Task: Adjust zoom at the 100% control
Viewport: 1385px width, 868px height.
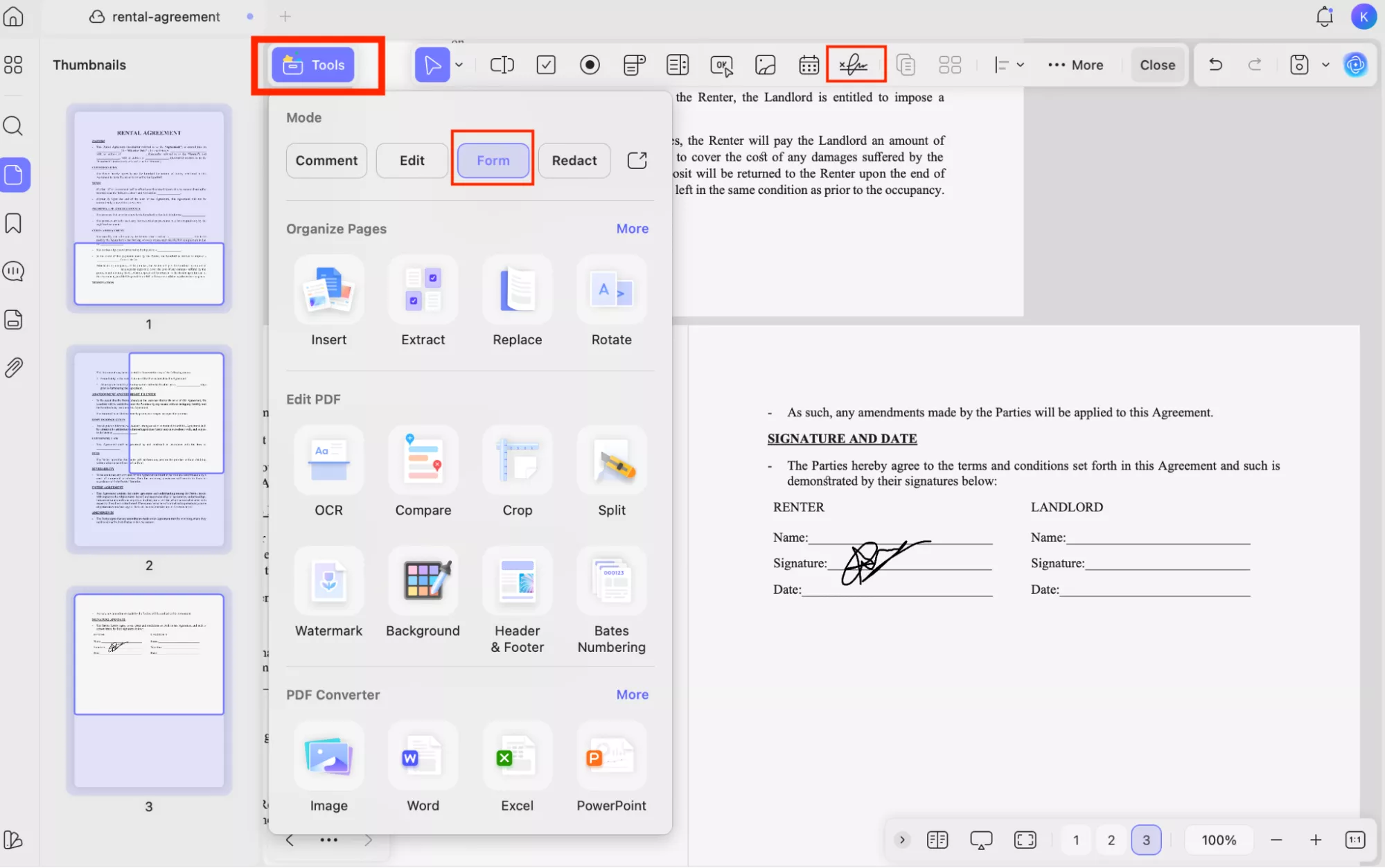Action: pyautogui.click(x=1218, y=839)
